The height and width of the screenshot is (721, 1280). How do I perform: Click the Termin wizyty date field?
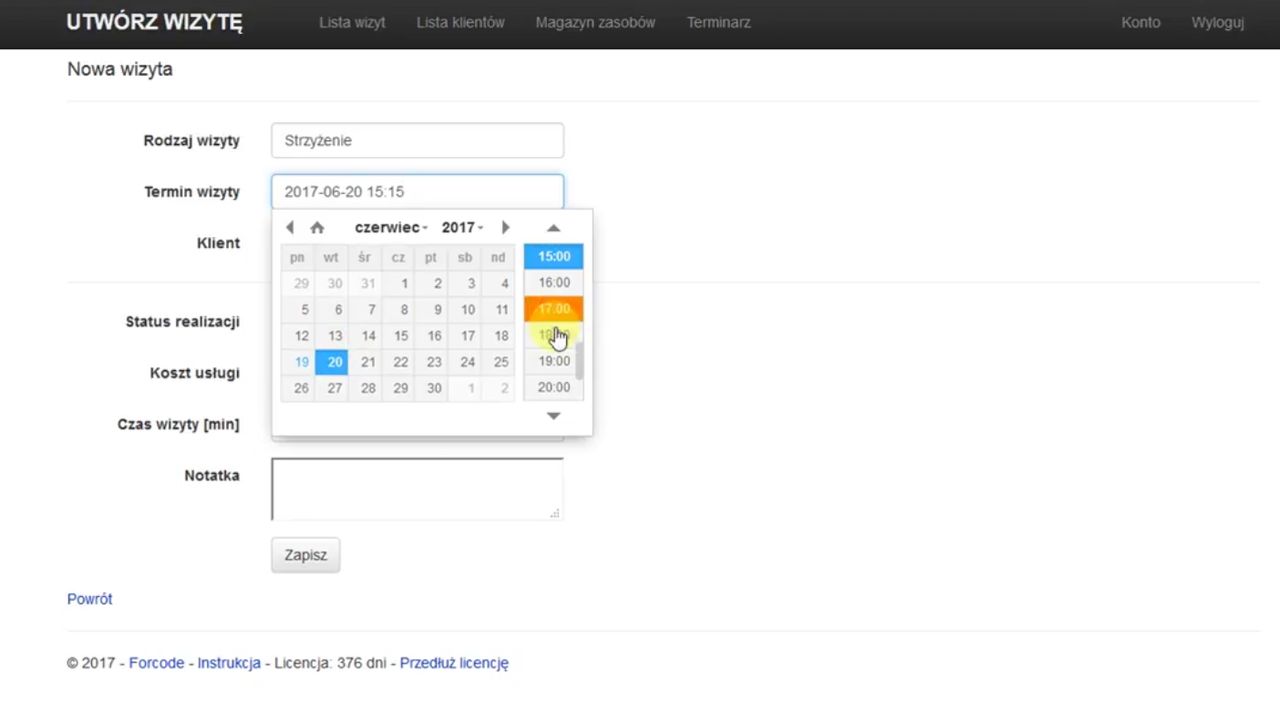pos(417,192)
